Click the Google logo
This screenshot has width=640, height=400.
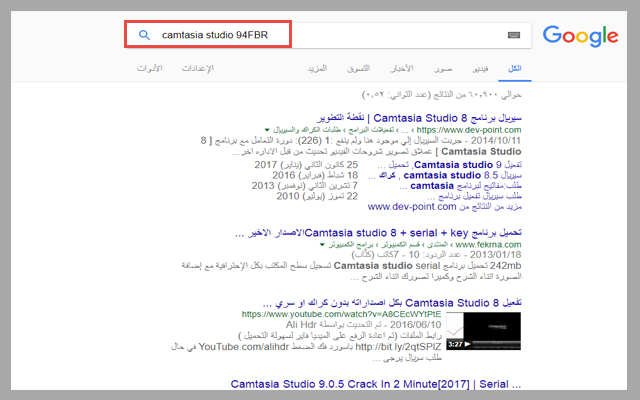(580, 36)
